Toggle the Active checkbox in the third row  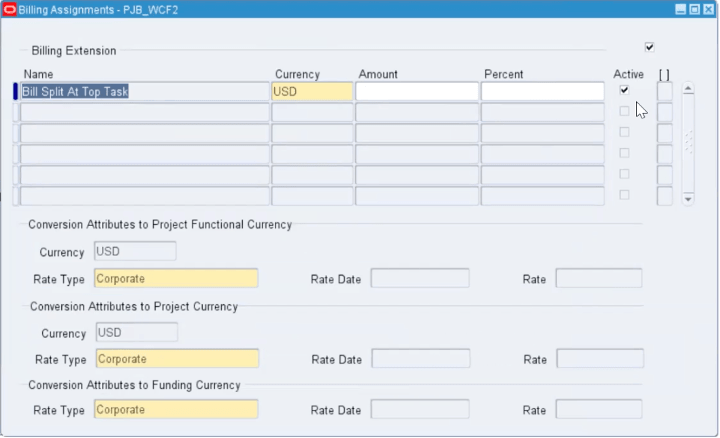click(624, 132)
